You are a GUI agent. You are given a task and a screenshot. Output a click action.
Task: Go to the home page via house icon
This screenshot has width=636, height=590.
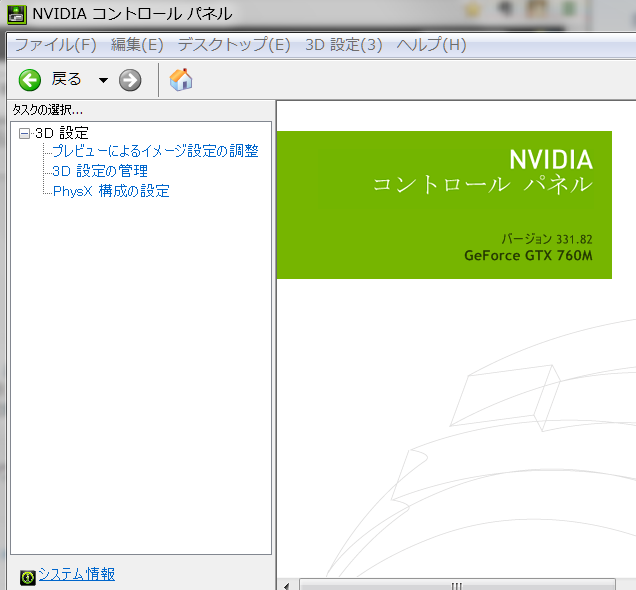(181, 79)
